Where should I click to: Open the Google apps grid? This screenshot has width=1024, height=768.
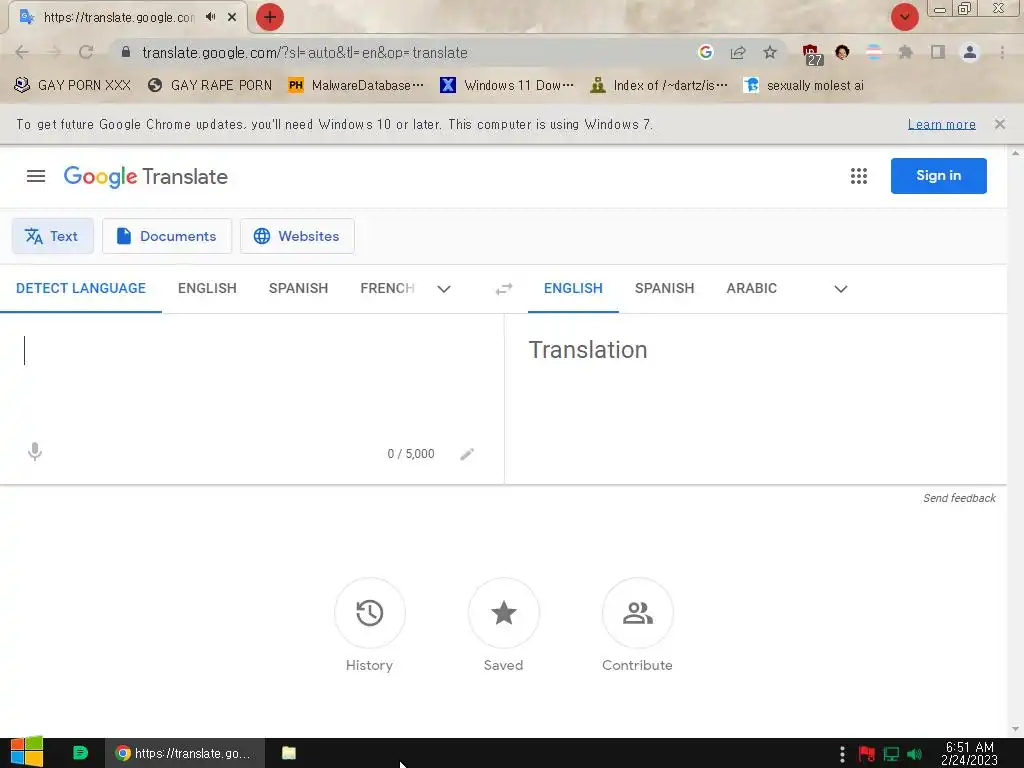(859, 176)
